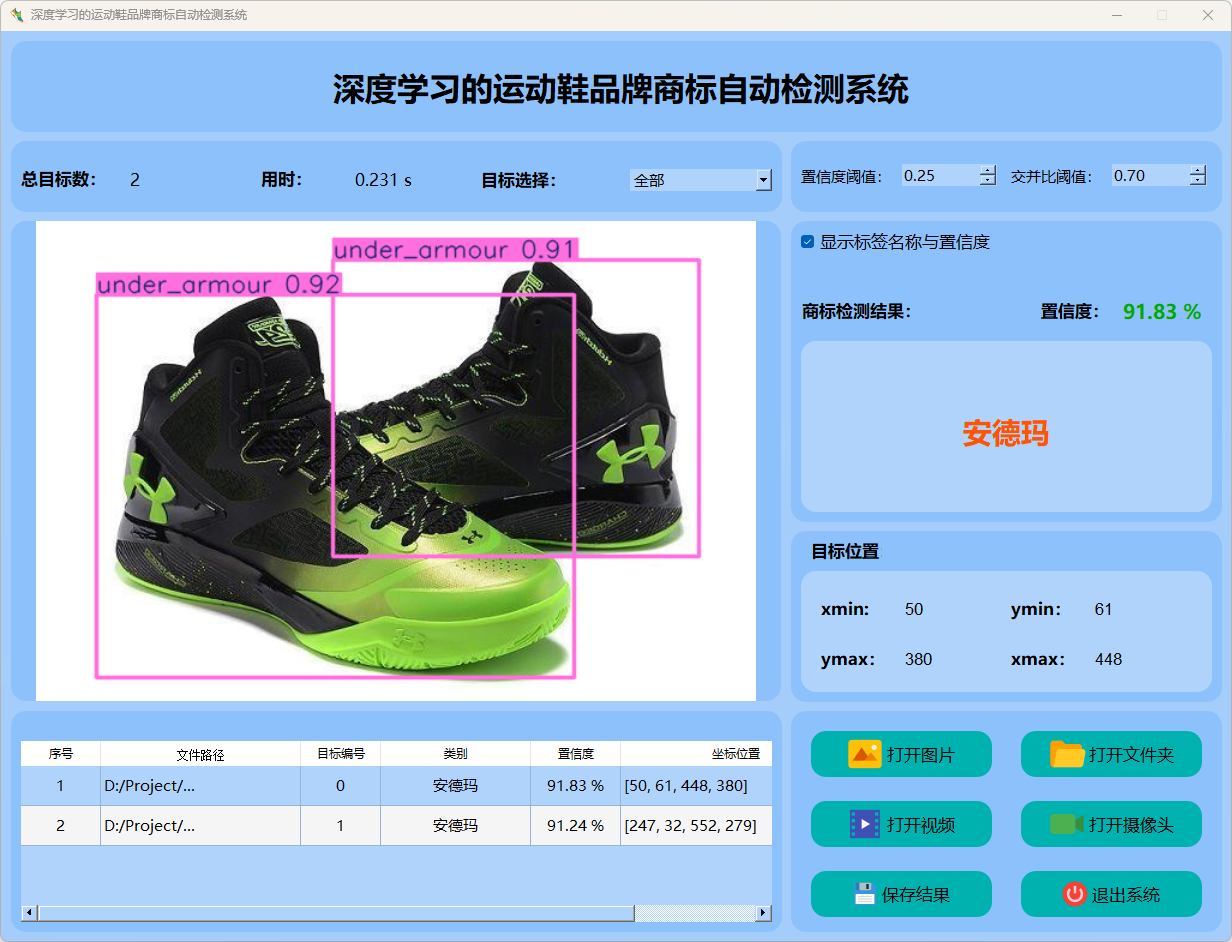
Task: Click the coordinates cell [50, 61, 448, 380]
Action: pos(696,786)
